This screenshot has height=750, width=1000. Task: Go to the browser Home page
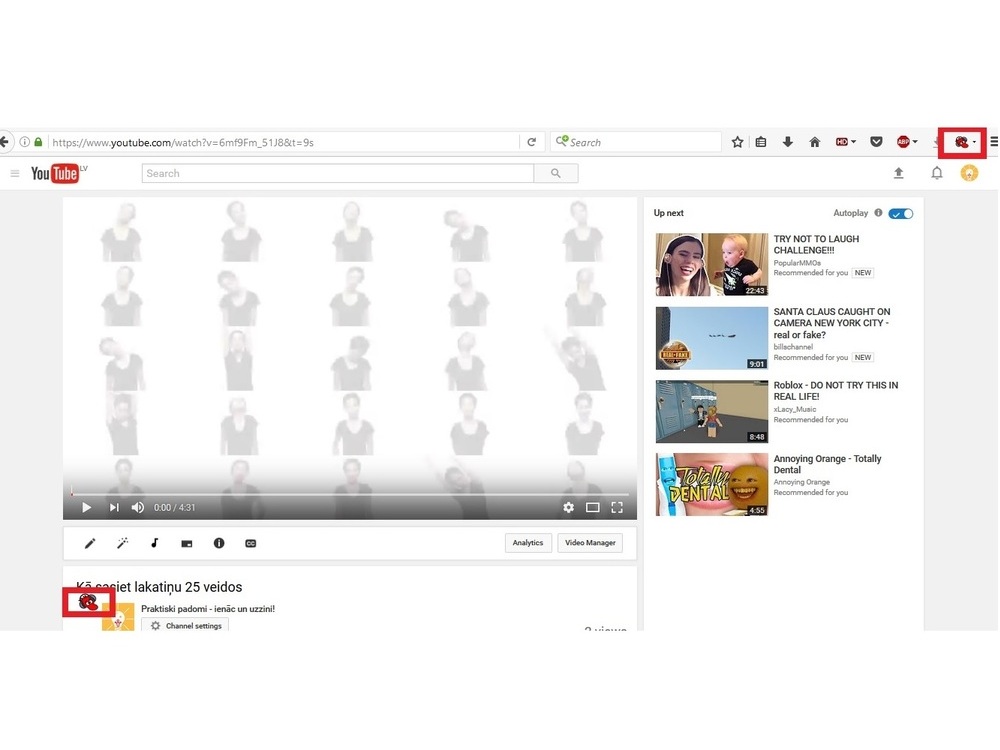pyautogui.click(x=814, y=142)
